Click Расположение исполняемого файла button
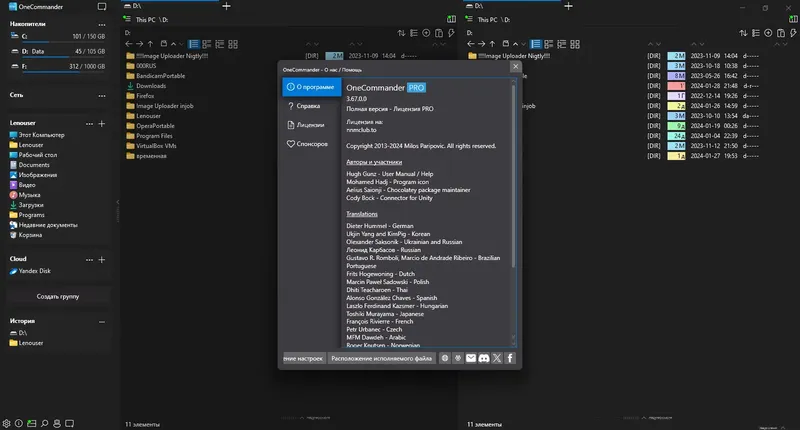 382,358
